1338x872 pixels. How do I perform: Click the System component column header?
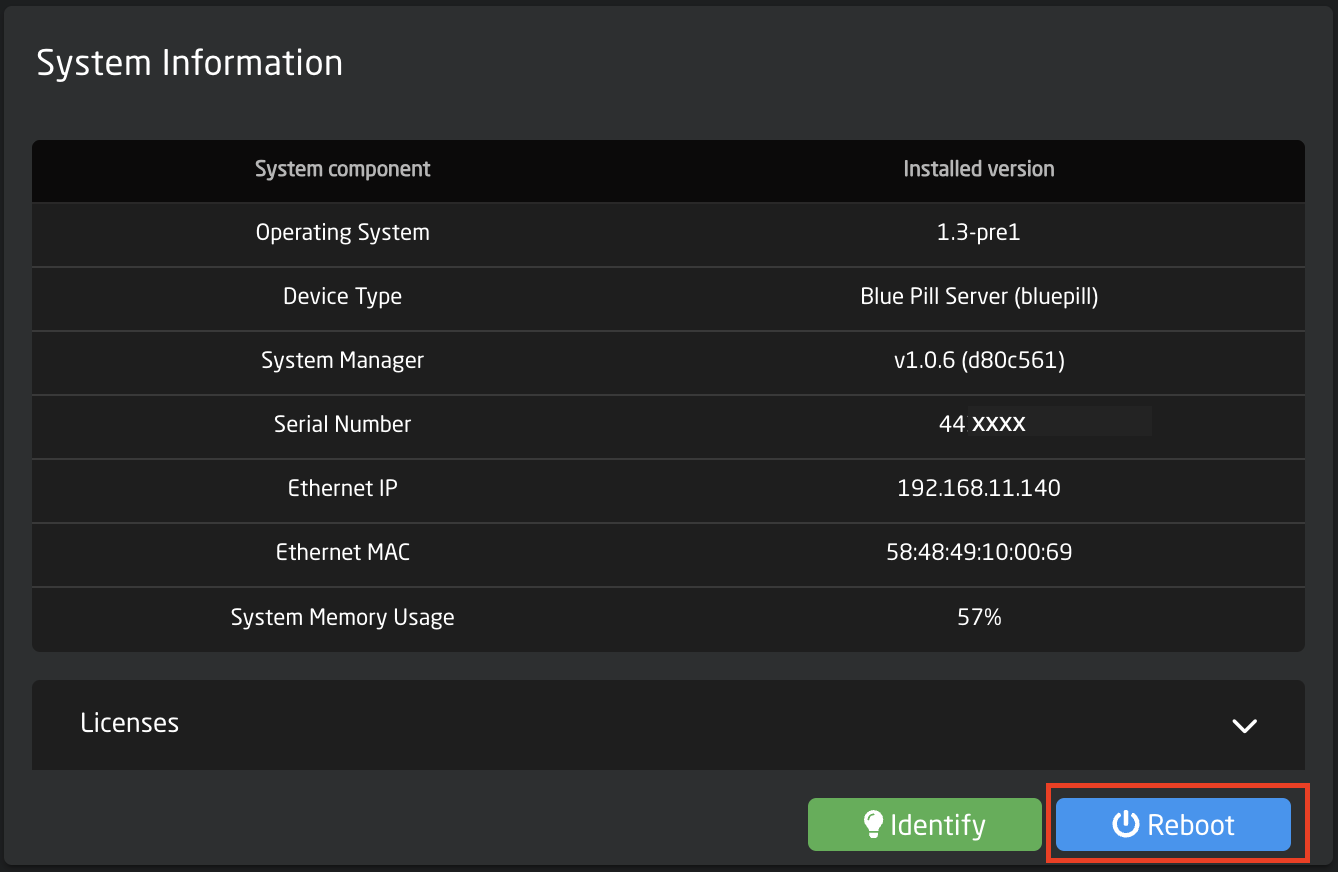coord(343,169)
